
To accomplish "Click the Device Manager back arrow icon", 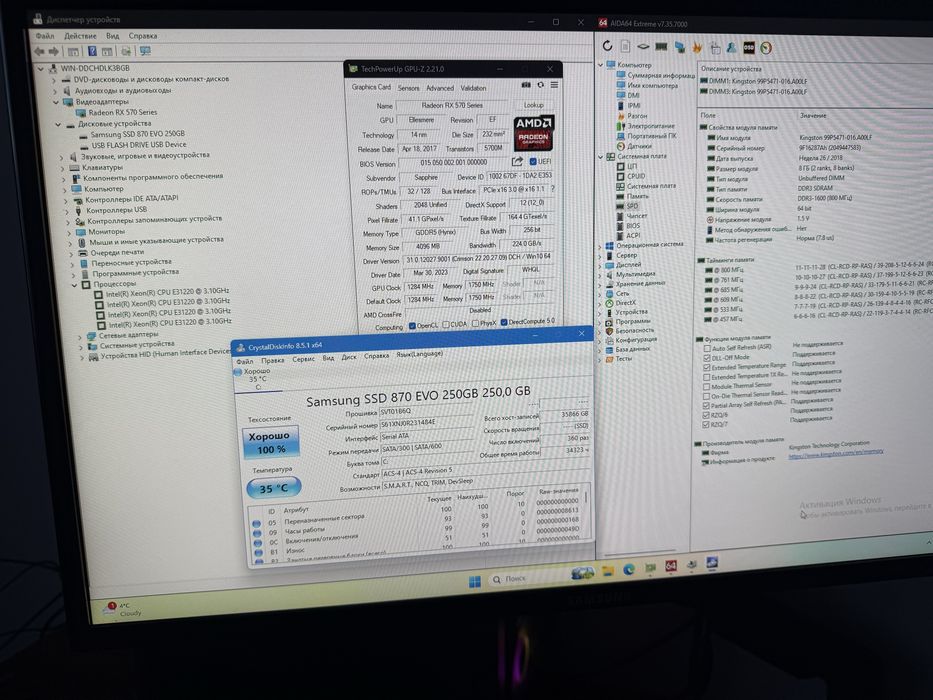I will [x=40, y=52].
